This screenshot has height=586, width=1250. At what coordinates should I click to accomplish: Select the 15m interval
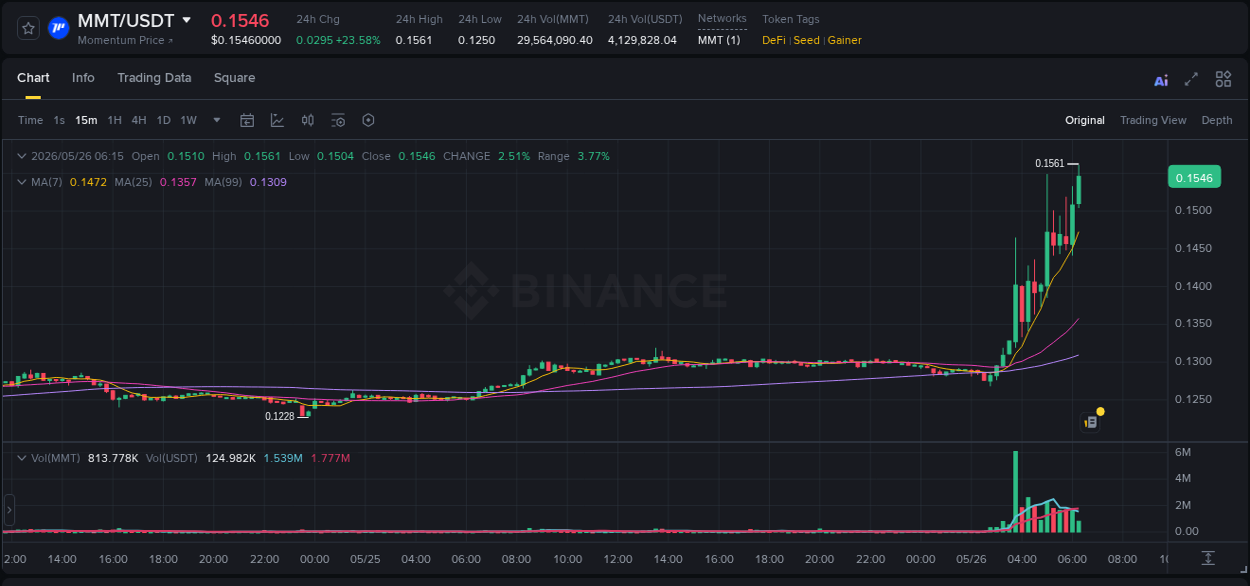pyautogui.click(x=86, y=120)
